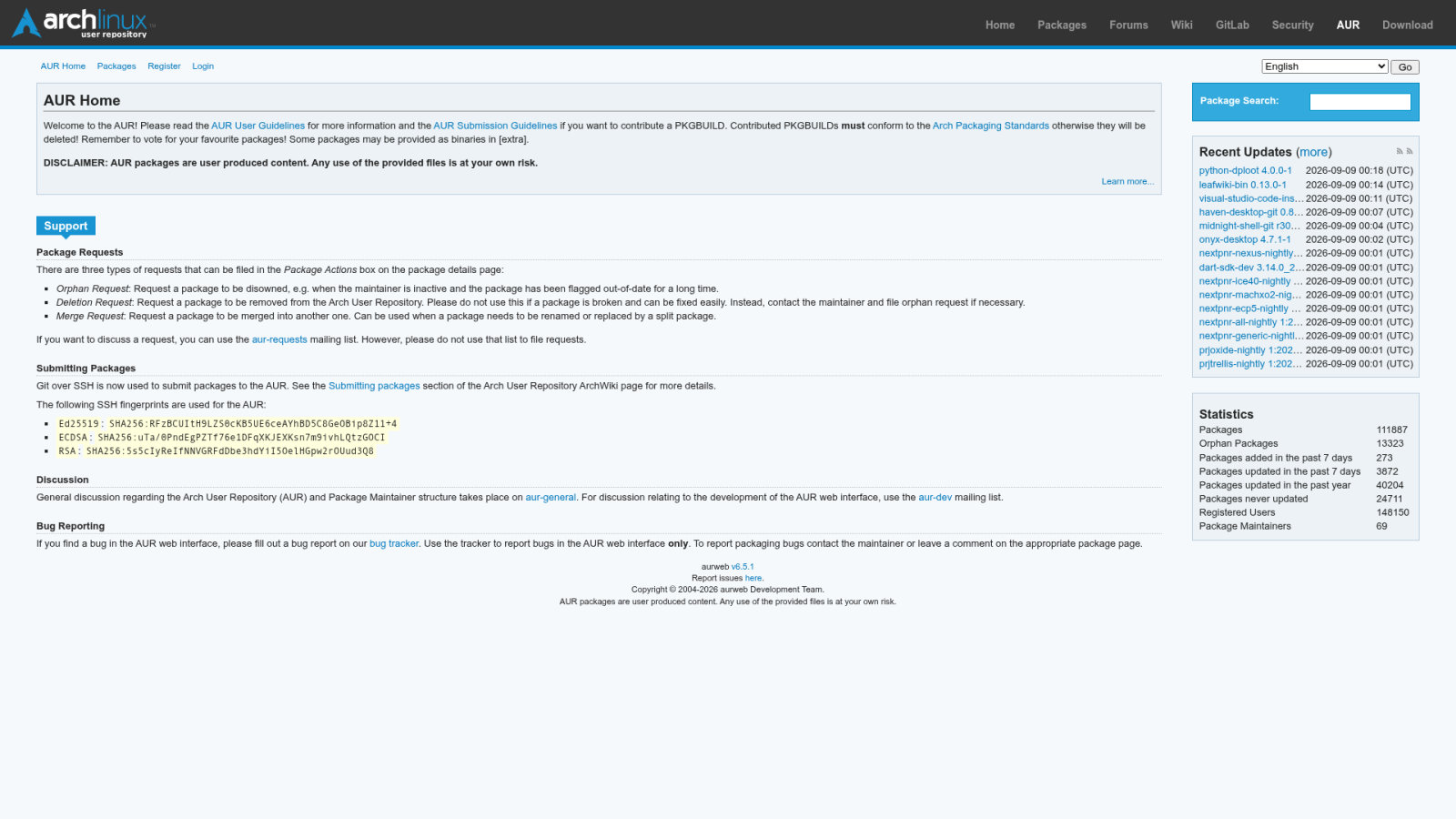Screen dimensions: 1456x819
Task: Click the Ed25519 SSH fingerprint line
Action: tap(227, 423)
